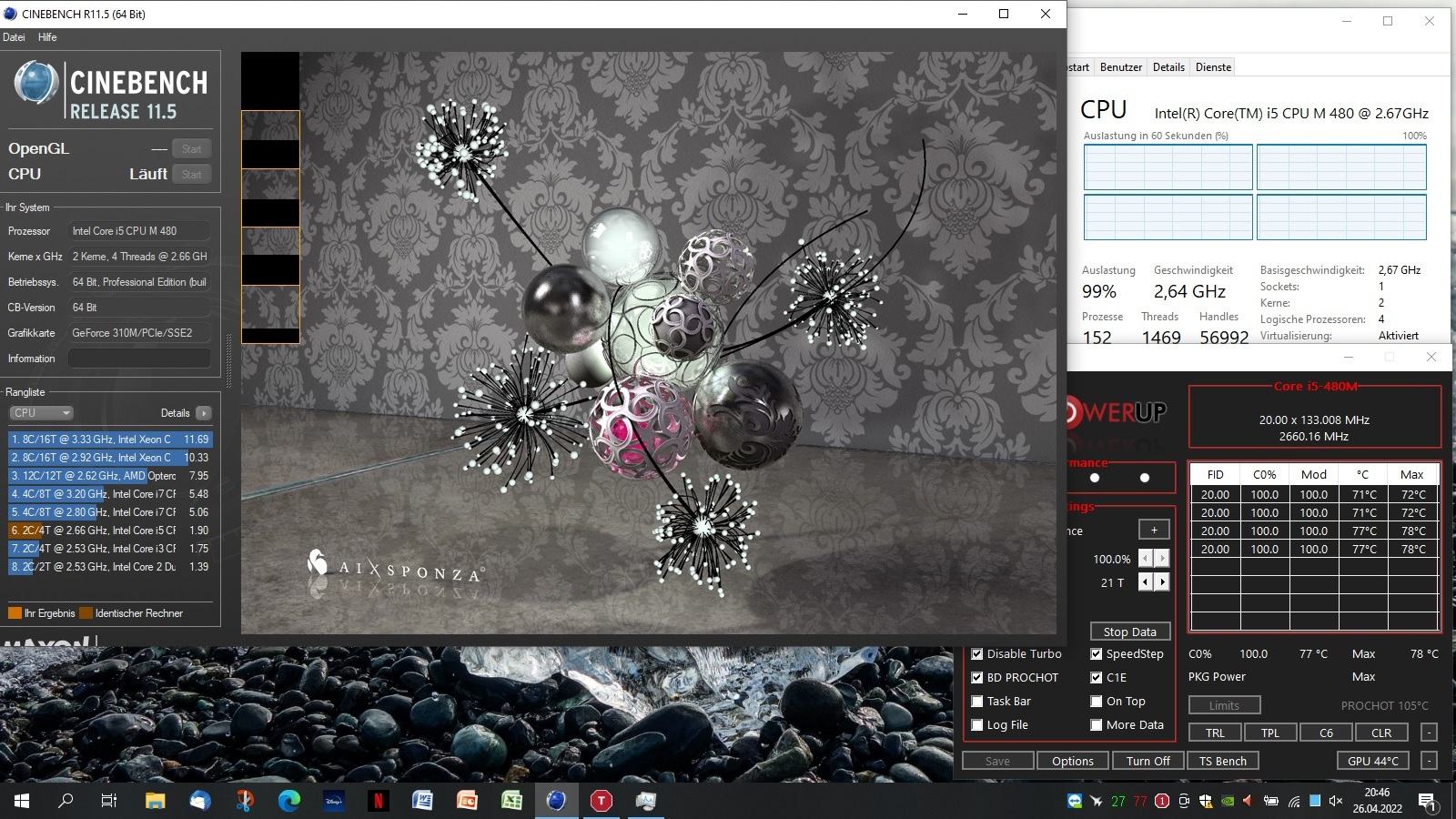Enable Task Bar checkbox

[x=977, y=701]
